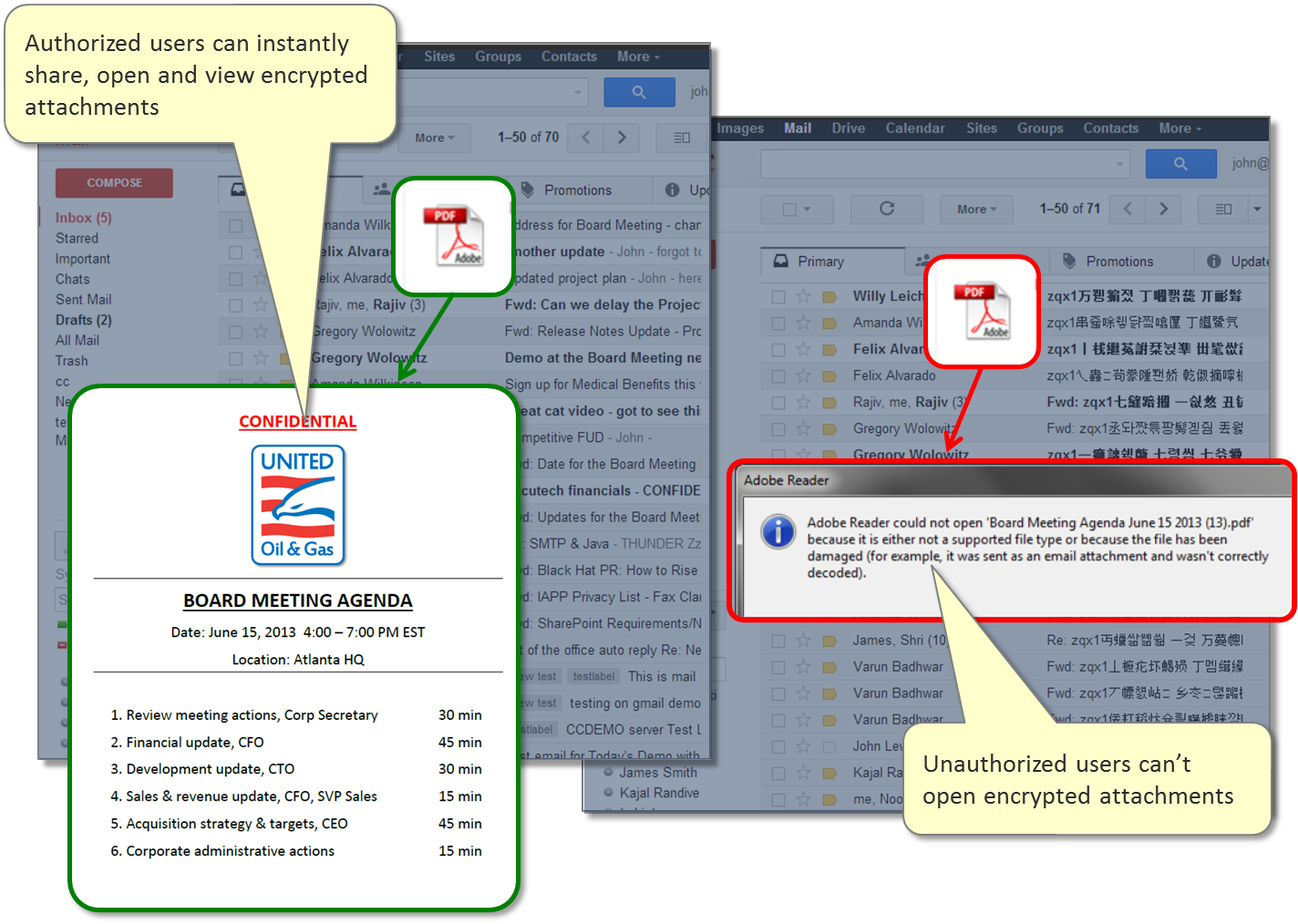Open Calendar from the top navigation bar
This screenshot has width=1298, height=924.
(914, 128)
